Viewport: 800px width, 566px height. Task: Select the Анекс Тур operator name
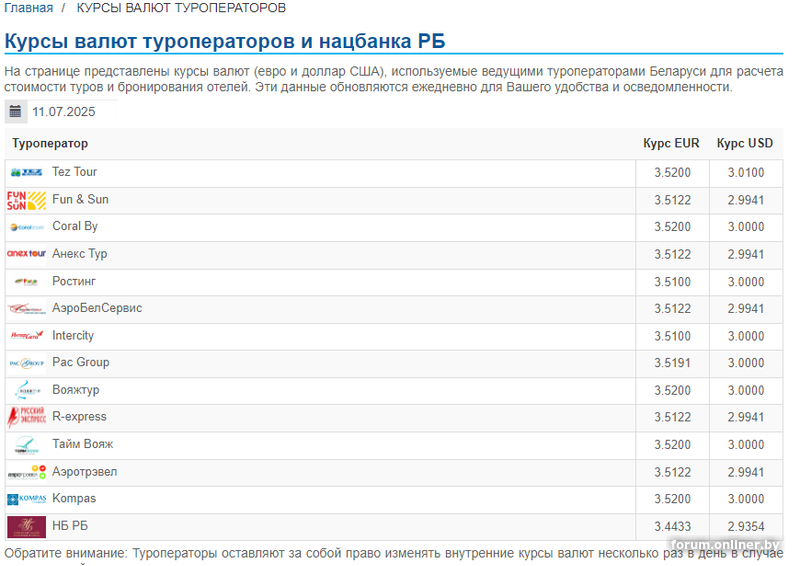(80, 254)
